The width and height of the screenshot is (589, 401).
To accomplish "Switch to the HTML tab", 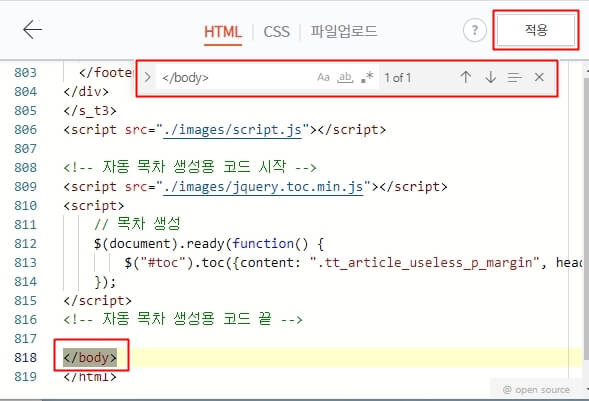I will pyautogui.click(x=223, y=32).
